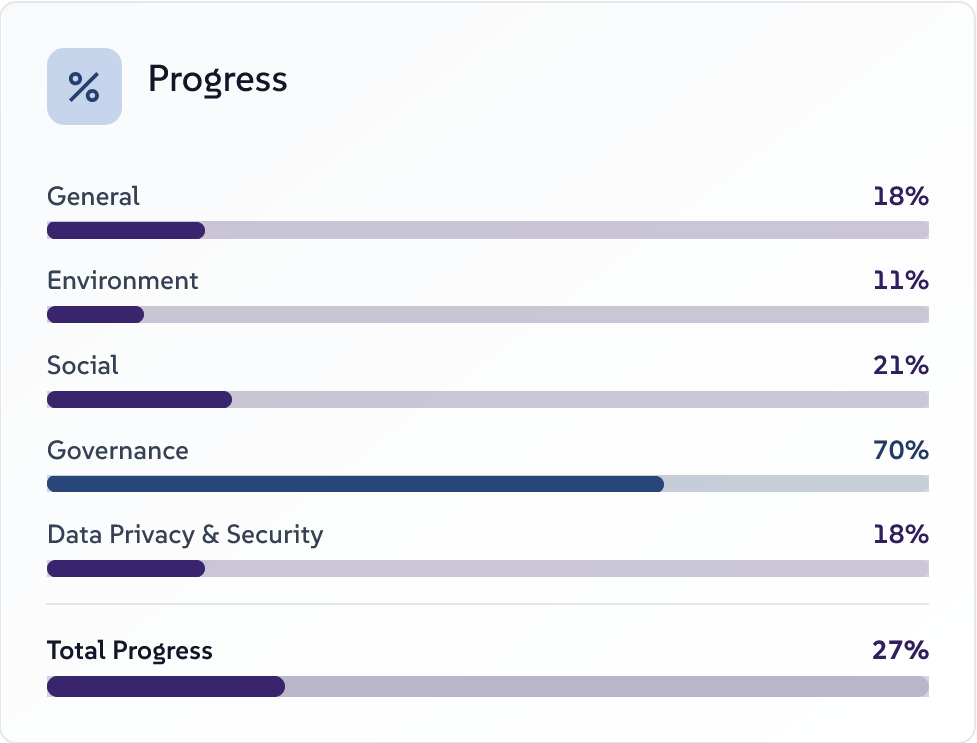This screenshot has width=977, height=743.
Task: Click the 18% value for Data Privacy & Security
Action: tap(901, 535)
